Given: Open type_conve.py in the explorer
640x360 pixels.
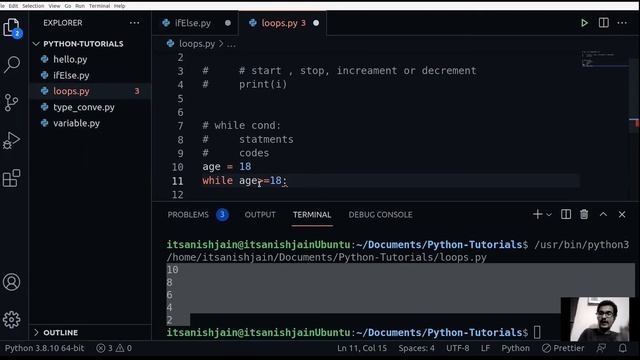Looking at the screenshot, I should (84, 107).
